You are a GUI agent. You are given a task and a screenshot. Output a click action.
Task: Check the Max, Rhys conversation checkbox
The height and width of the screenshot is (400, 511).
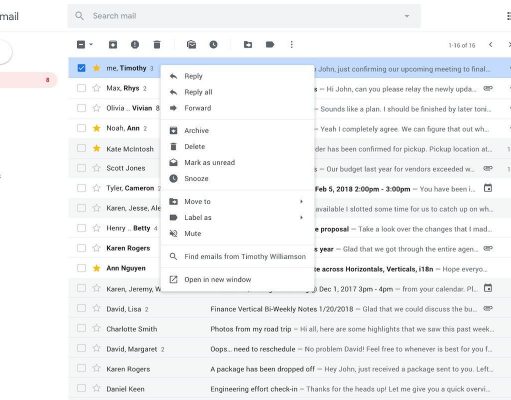click(81, 88)
